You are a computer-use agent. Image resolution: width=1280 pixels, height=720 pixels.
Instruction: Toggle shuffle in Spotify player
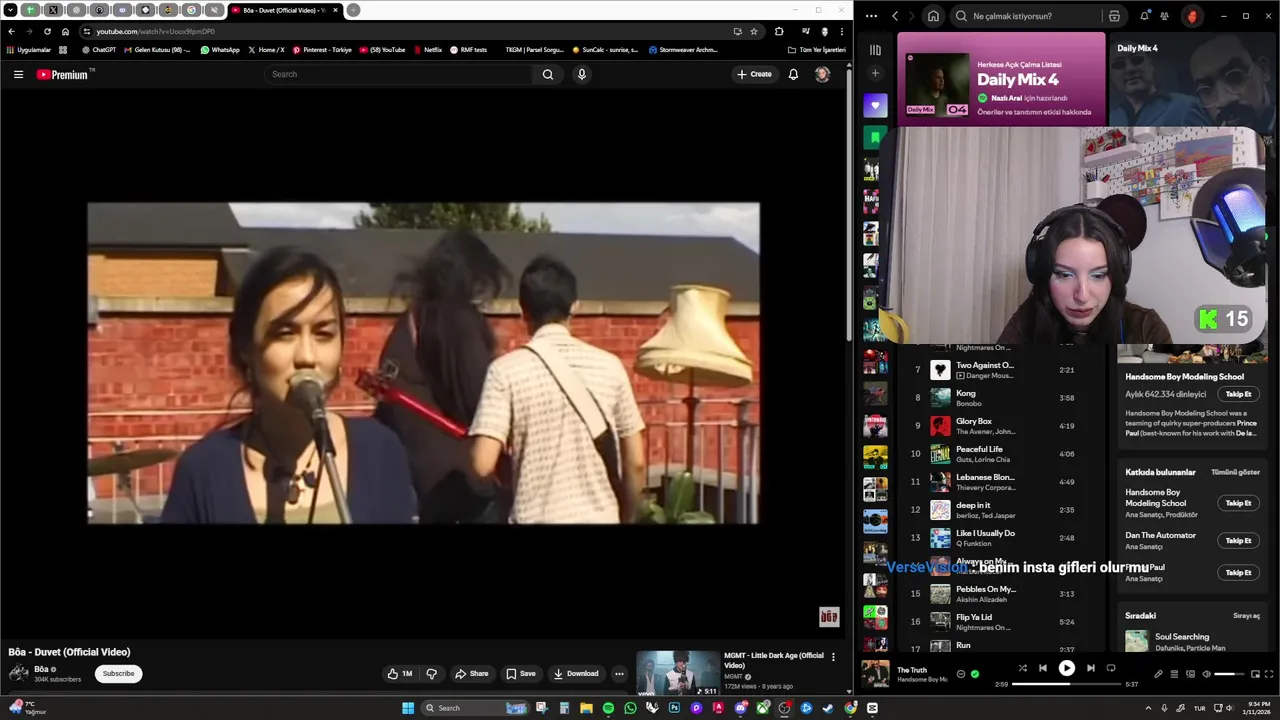pyautogui.click(x=1022, y=668)
